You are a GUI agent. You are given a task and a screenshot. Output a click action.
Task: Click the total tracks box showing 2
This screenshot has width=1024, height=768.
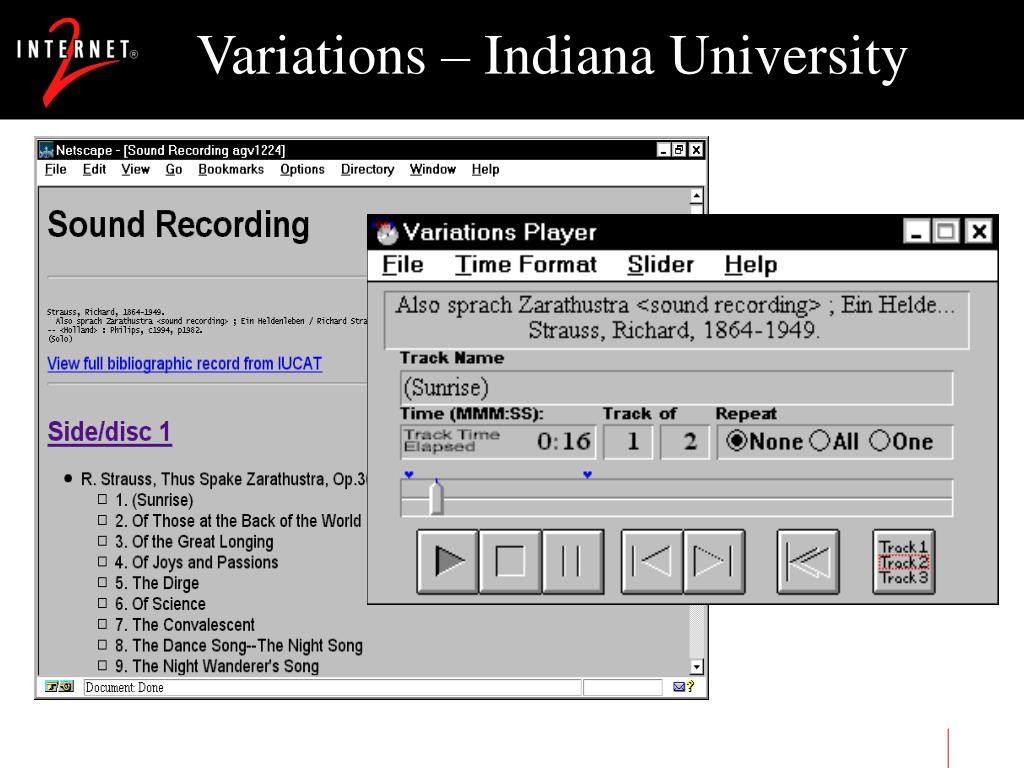[685, 442]
